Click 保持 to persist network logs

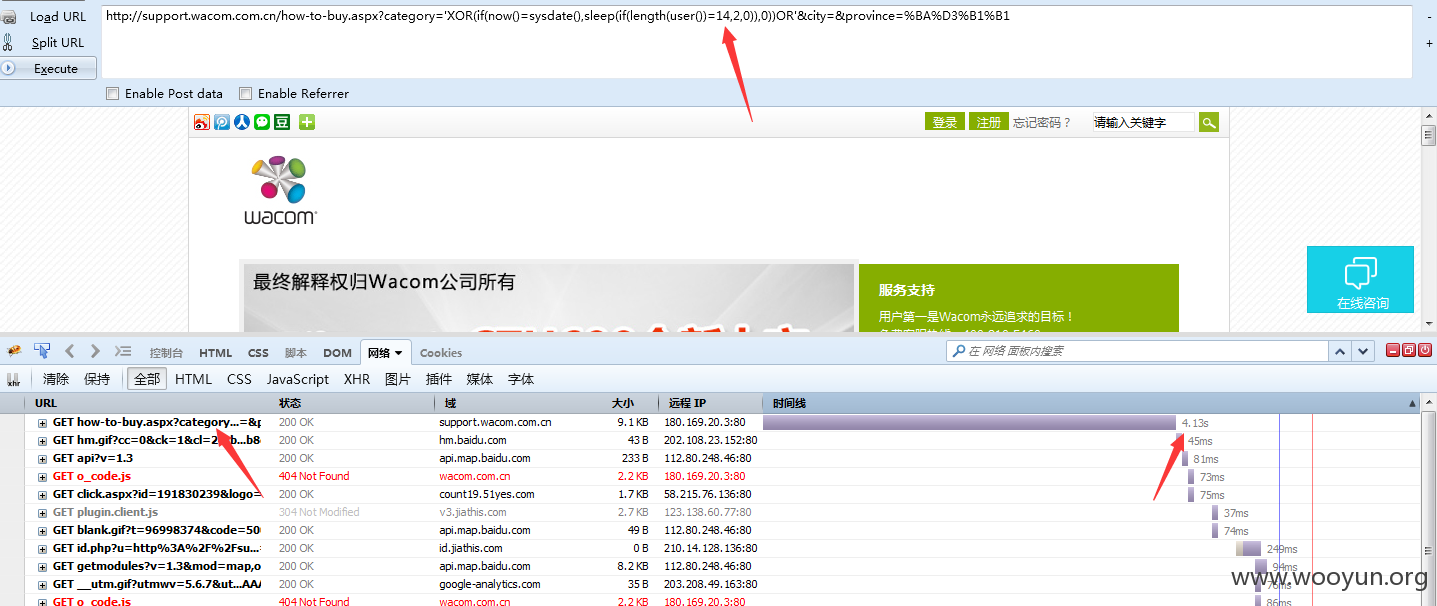tap(97, 379)
